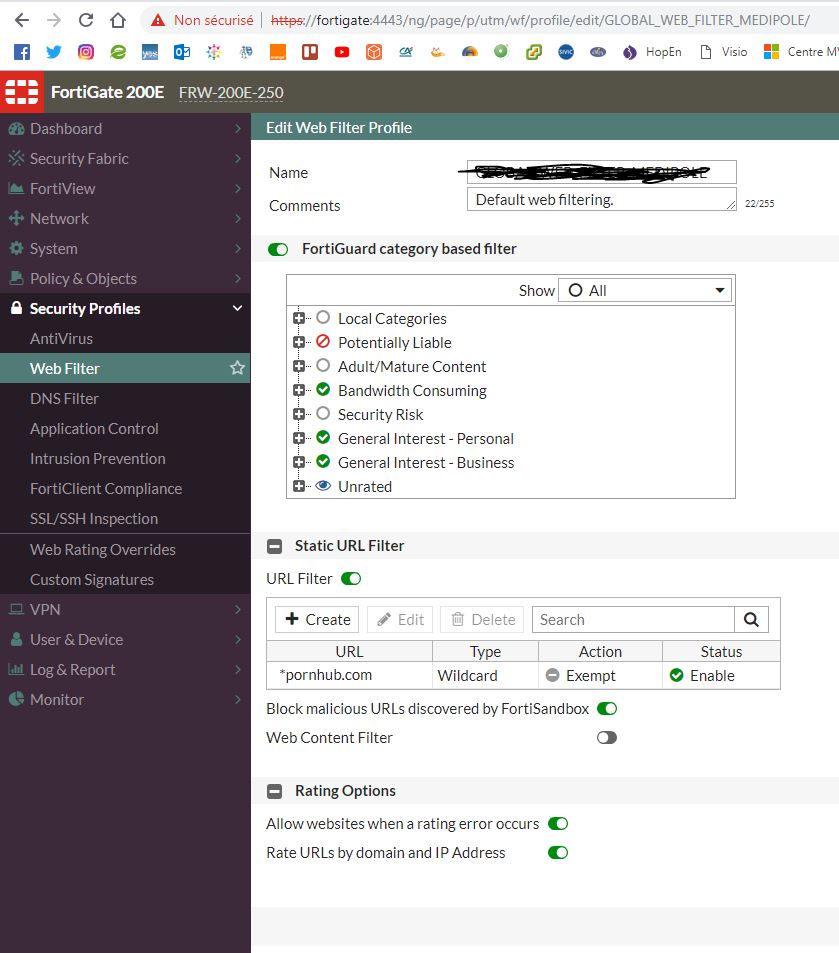Click Adult/Mature Content status circle icon
This screenshot has height=953, width=839.
click(x=323, y=365)
